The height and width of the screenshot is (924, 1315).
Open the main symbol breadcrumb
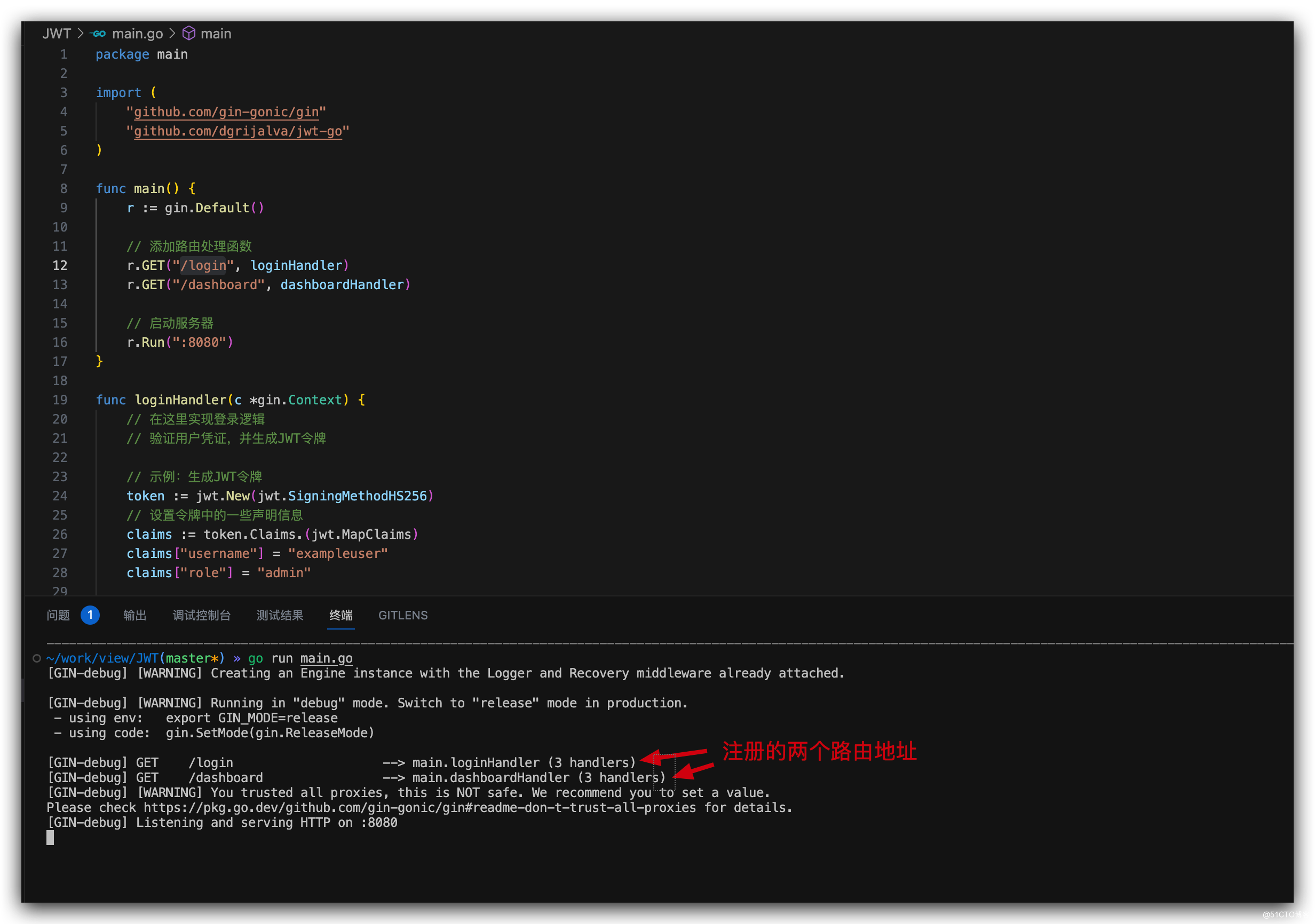(216, 34)
